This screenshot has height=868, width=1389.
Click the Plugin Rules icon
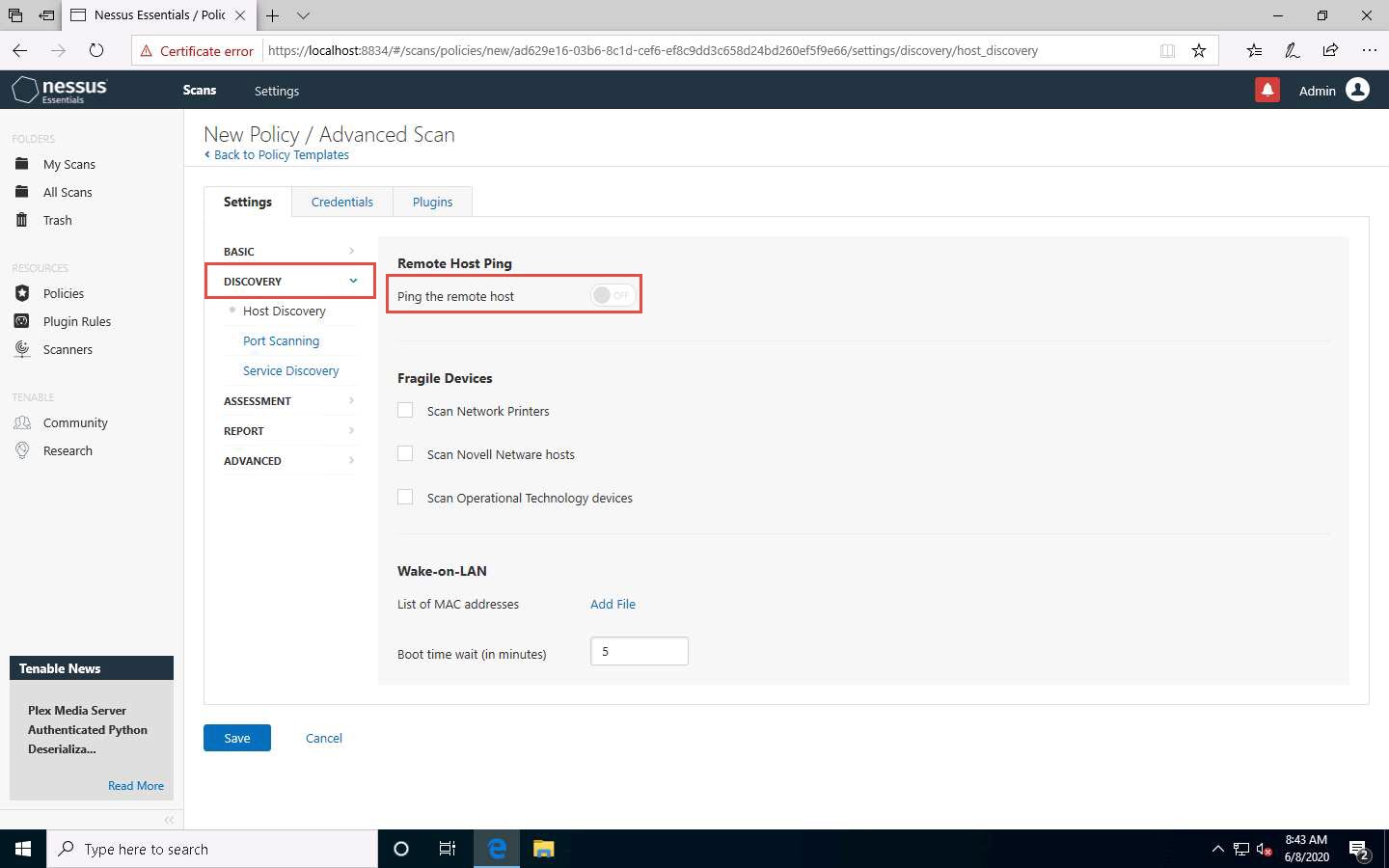click(x=21, y=321)
